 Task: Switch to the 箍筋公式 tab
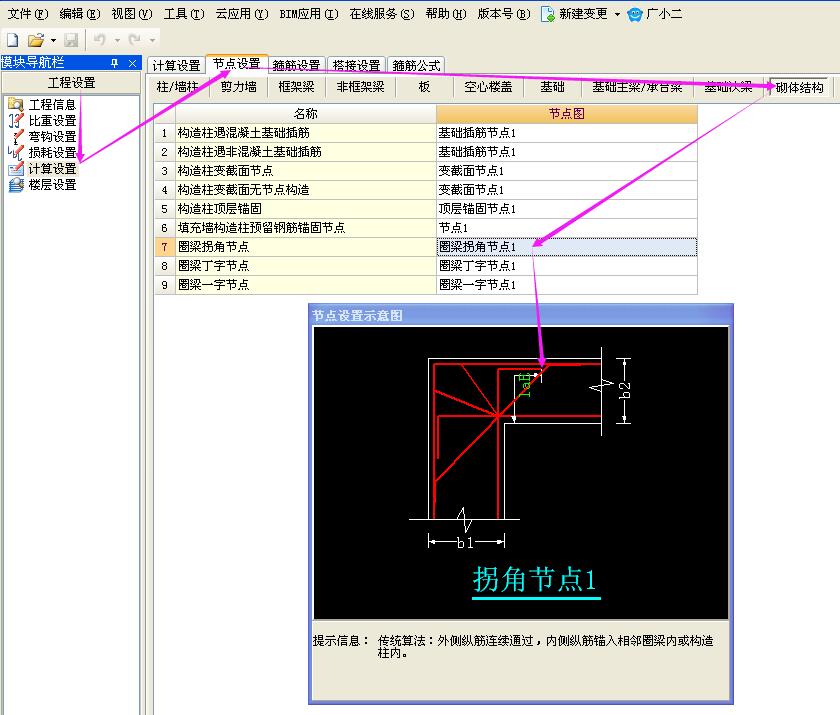(x=416, y=65)
